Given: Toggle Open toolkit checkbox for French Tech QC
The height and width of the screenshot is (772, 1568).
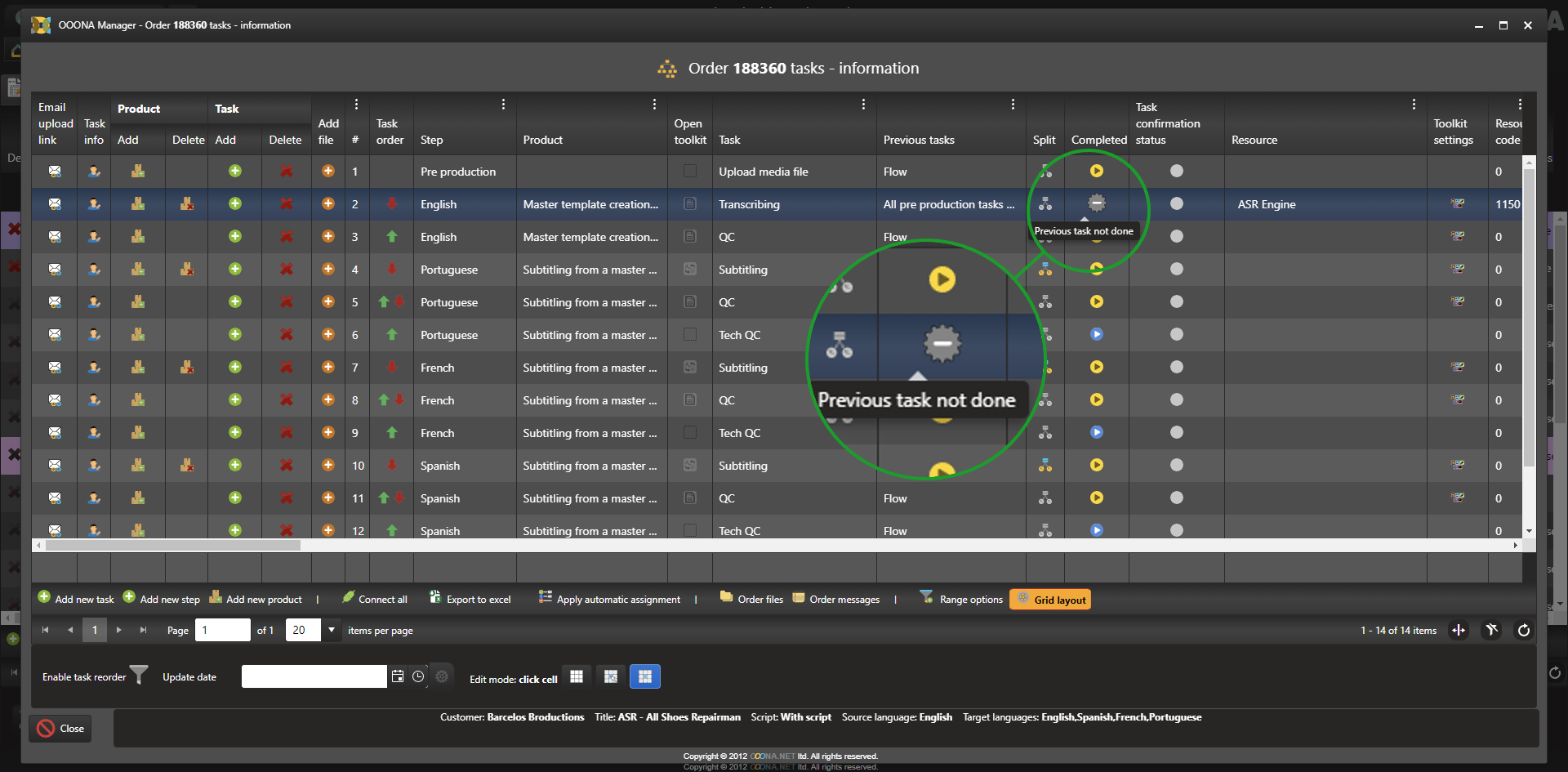Looking at the screenshot, I should pos(690,433).
